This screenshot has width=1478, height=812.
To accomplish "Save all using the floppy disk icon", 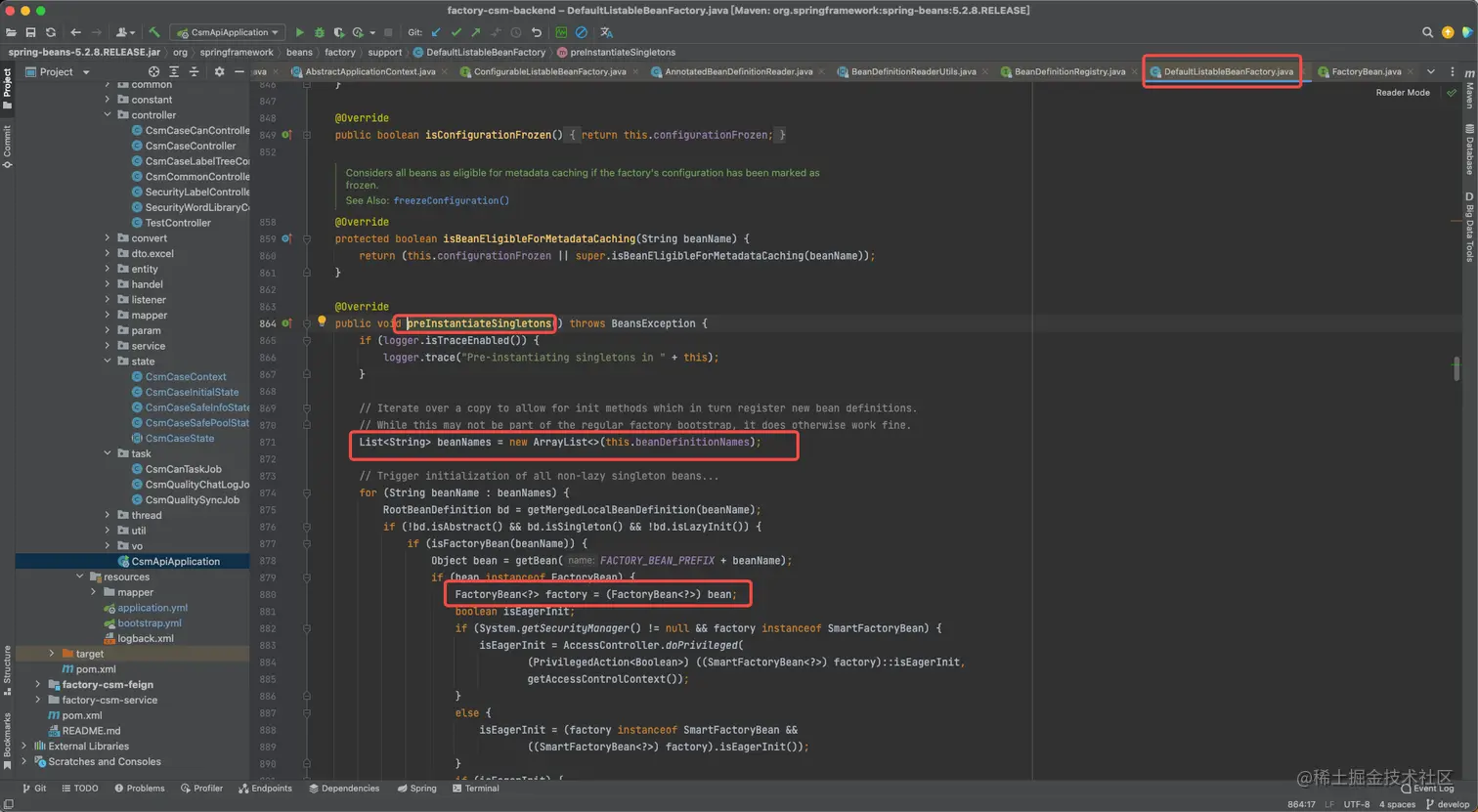I will 30,32.
